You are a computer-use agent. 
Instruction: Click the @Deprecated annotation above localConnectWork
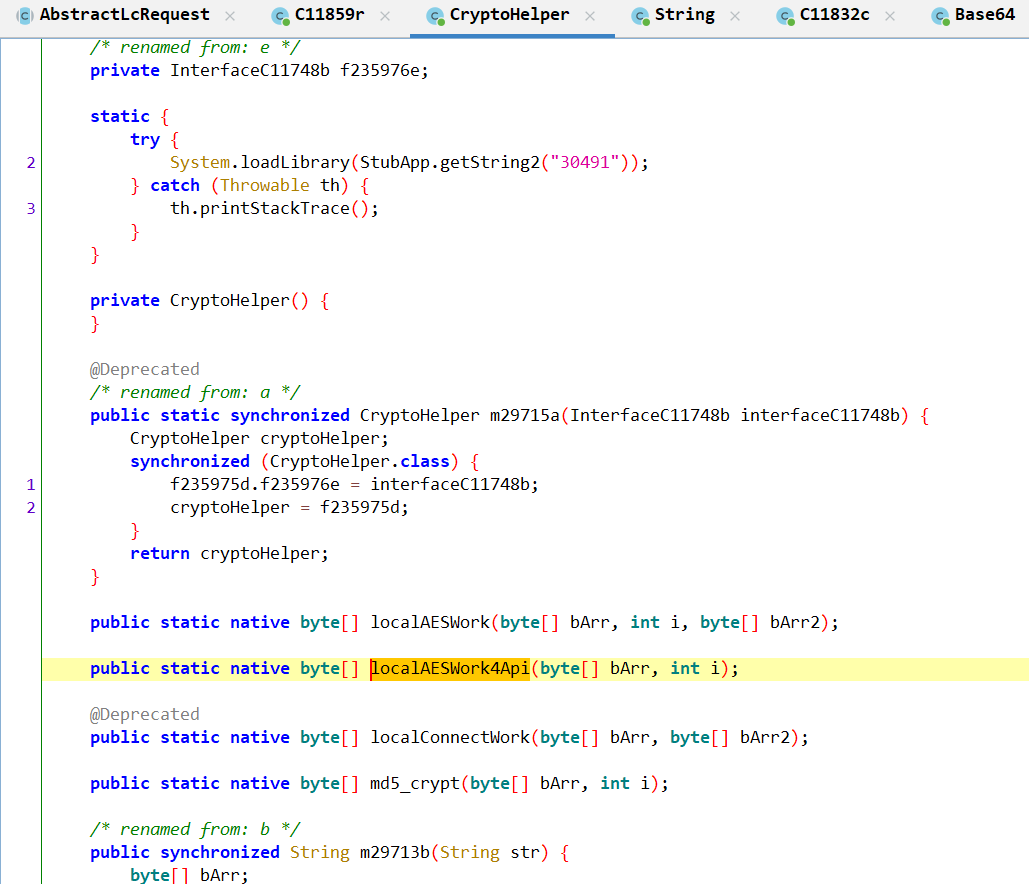coord(144,714)
